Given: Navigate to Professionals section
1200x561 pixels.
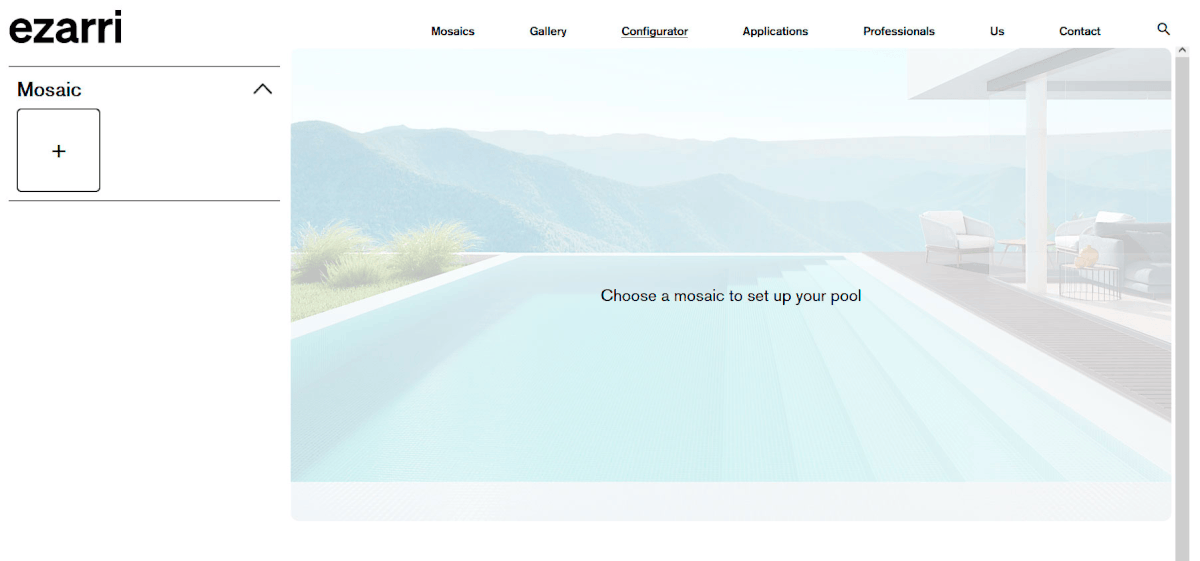Looking at the screenshot, I should click(899, 31).
